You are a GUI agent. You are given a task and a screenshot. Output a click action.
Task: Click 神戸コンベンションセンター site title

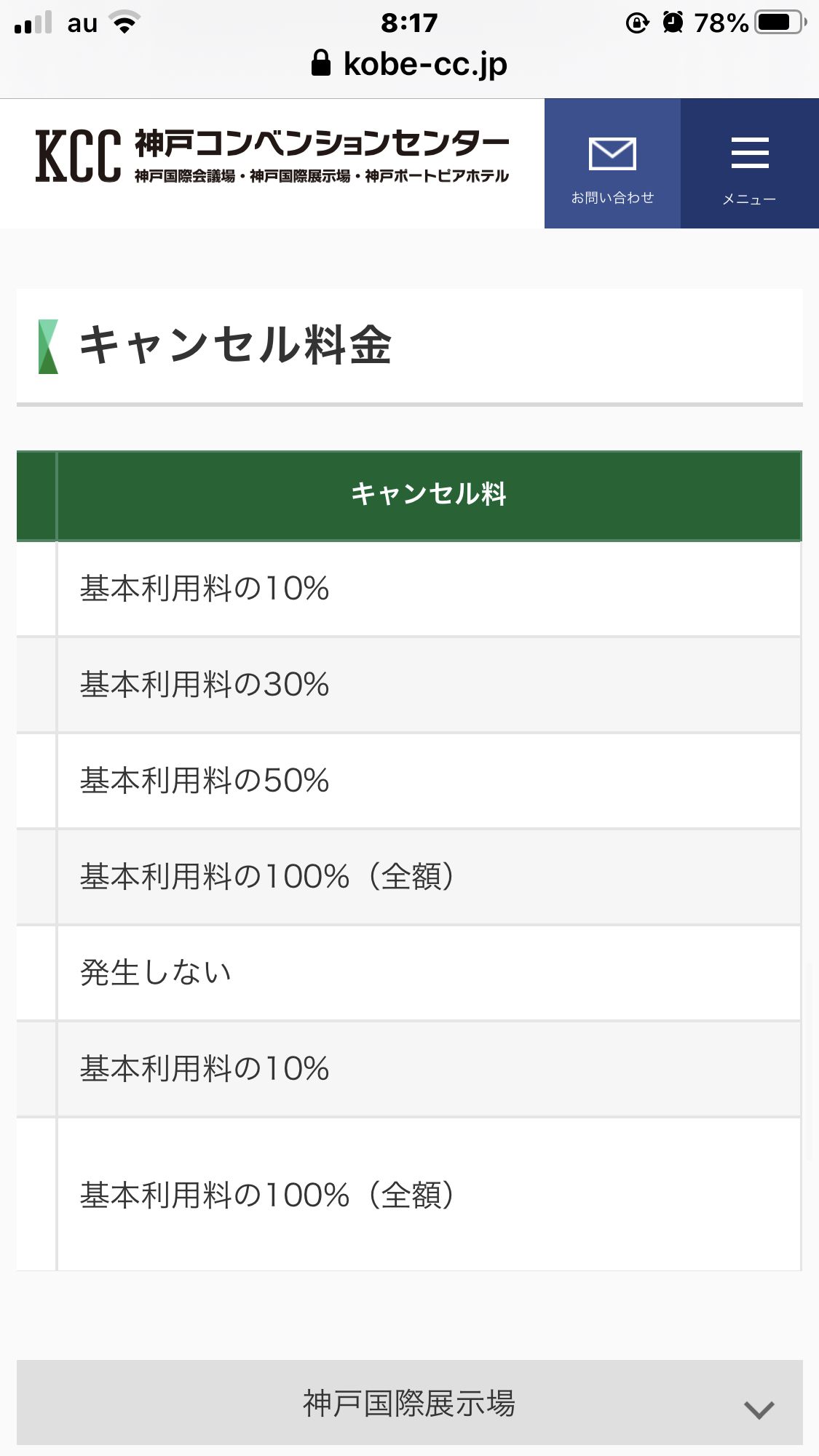point(322,143)
